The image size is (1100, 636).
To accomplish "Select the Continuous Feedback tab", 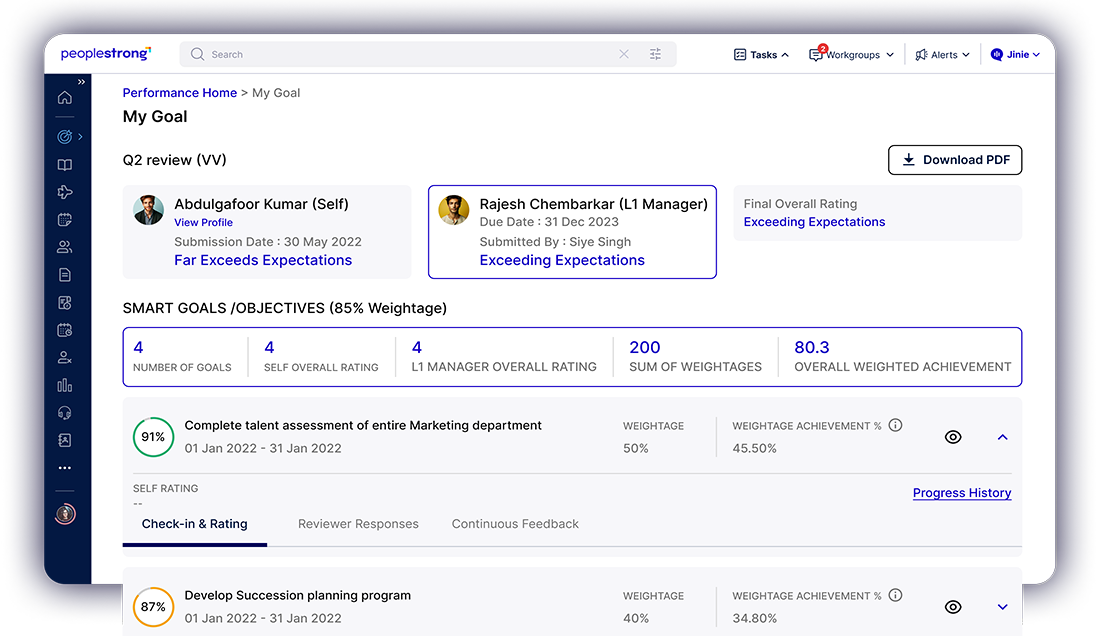I will [x=515, y=524].
